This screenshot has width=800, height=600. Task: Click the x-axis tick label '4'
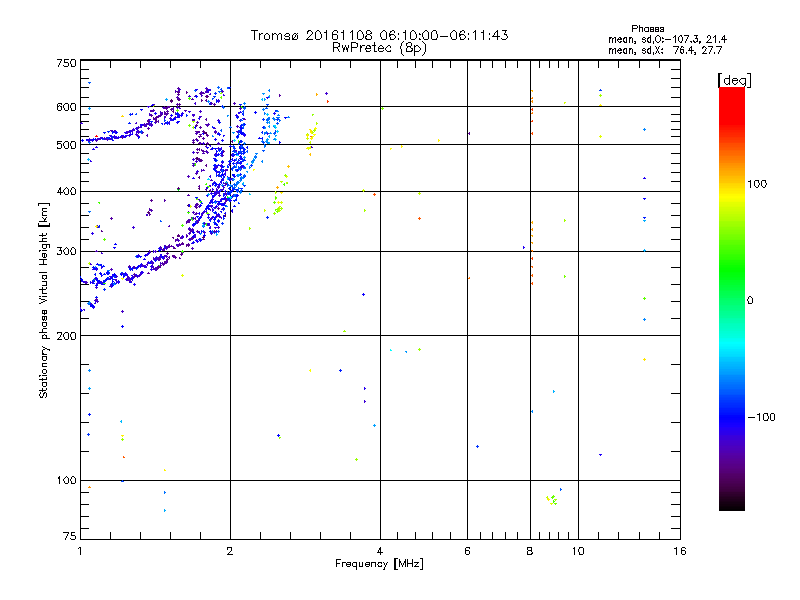[380, 551]
